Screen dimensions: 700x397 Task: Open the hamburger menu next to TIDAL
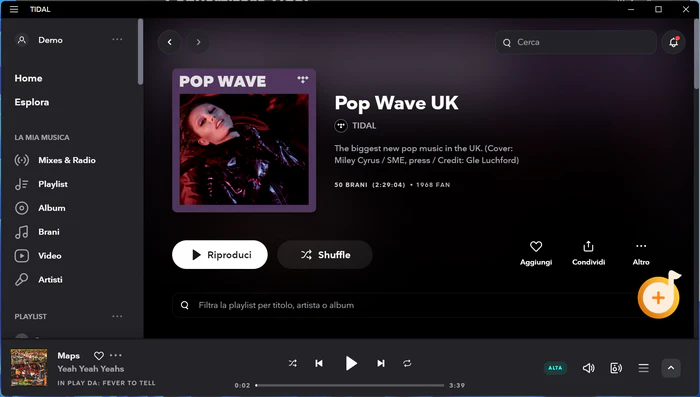pyautogui.click(x=14, y=9)
